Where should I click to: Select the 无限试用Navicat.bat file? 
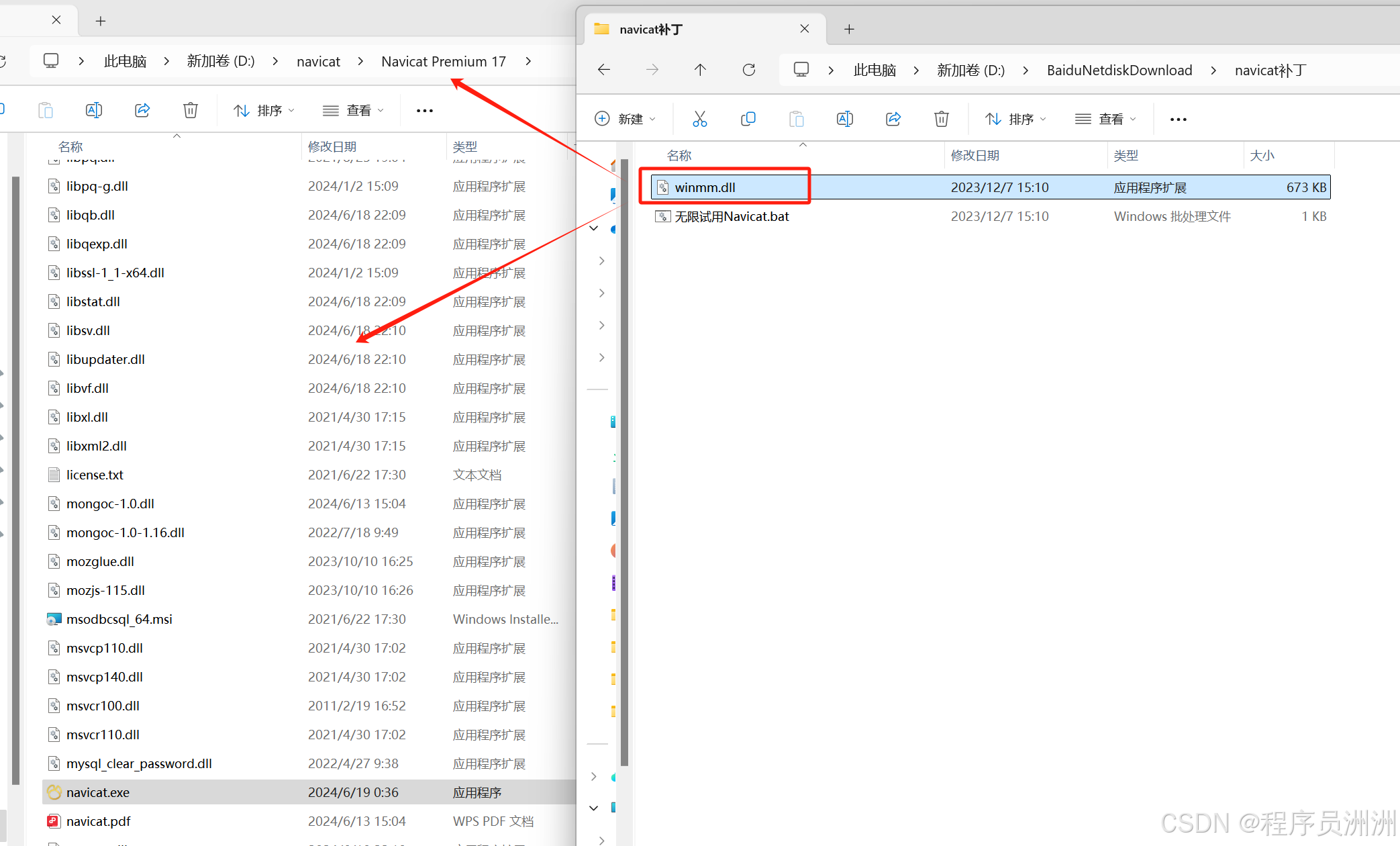(x=732, y=216)
